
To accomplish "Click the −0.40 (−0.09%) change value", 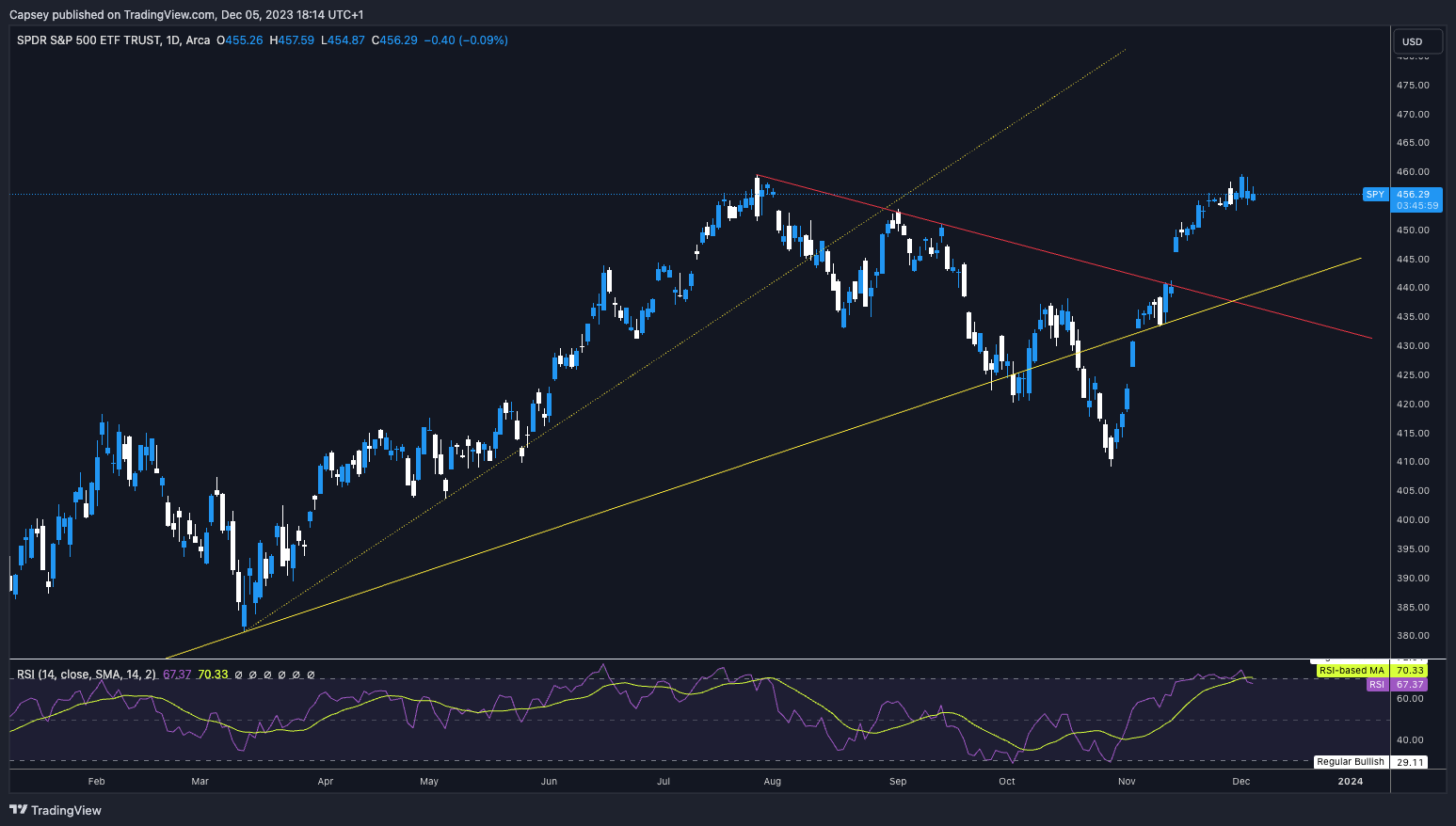I will tap(465, 40).
